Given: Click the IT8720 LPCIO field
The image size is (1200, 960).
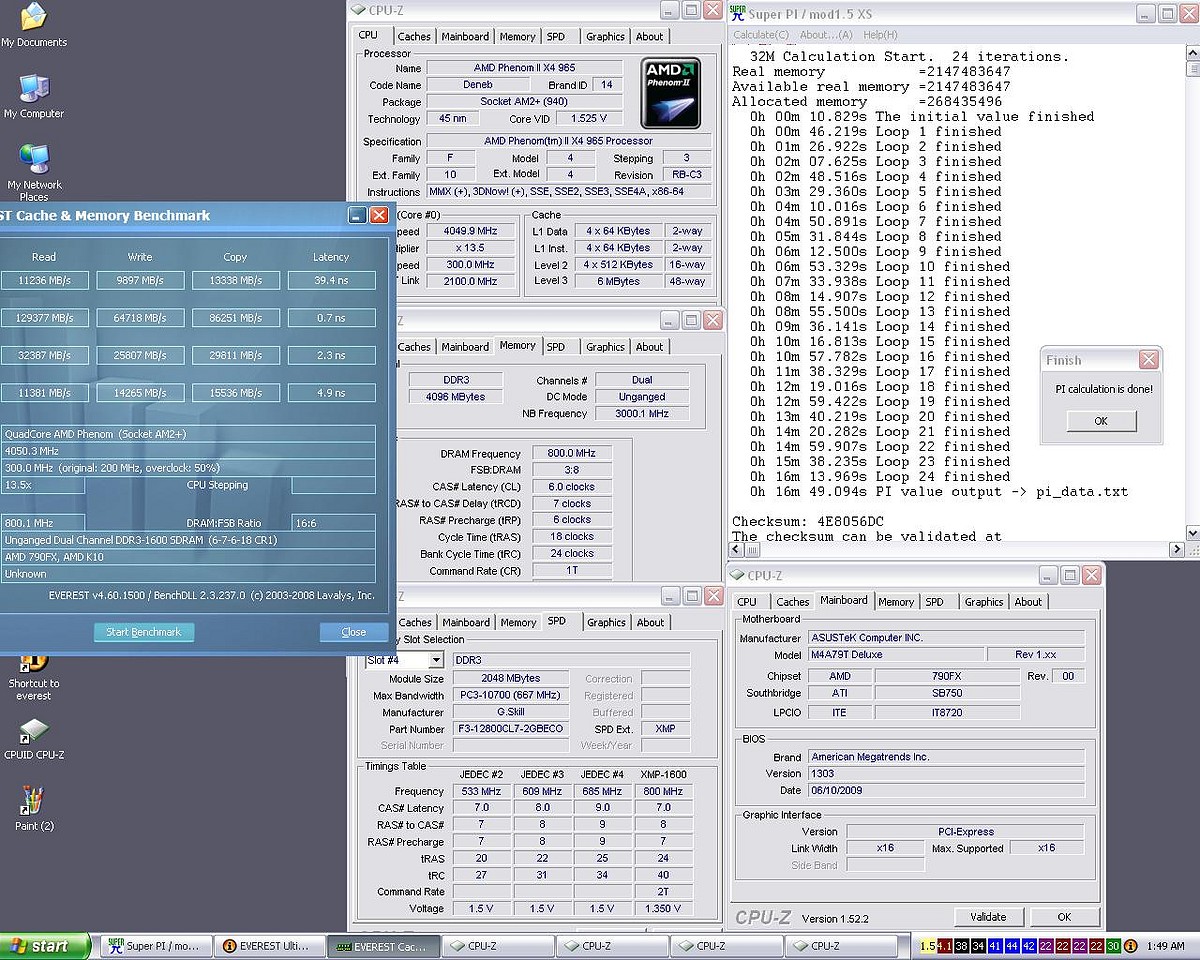Looking at the screenshot, I should [947, 712].
